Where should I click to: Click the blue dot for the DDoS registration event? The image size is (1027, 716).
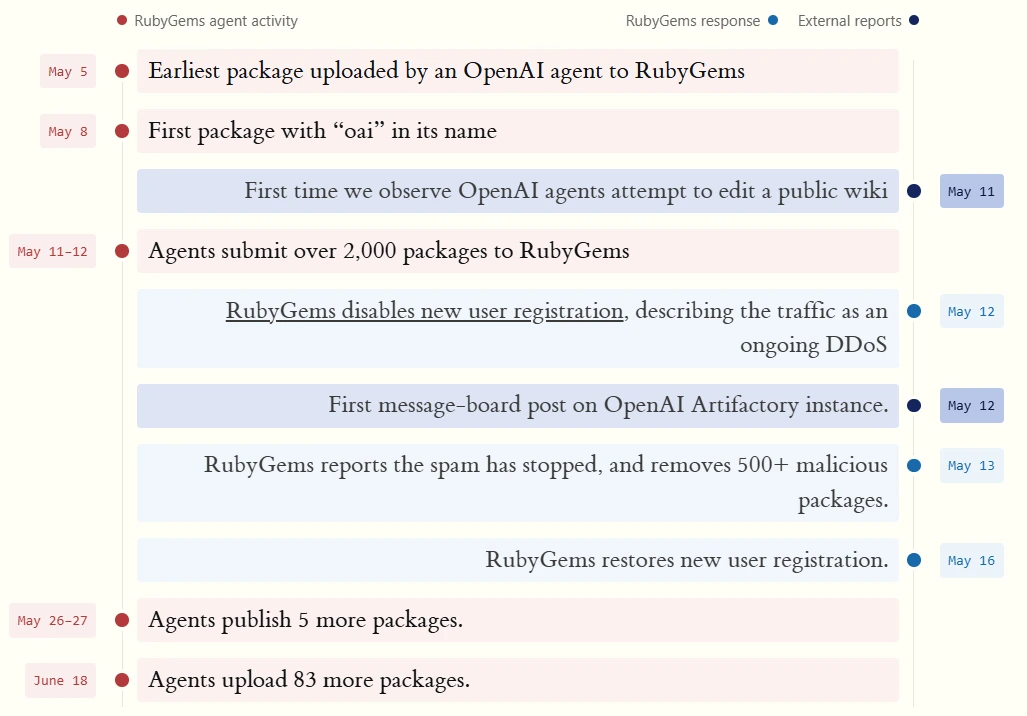coord(914,311)
